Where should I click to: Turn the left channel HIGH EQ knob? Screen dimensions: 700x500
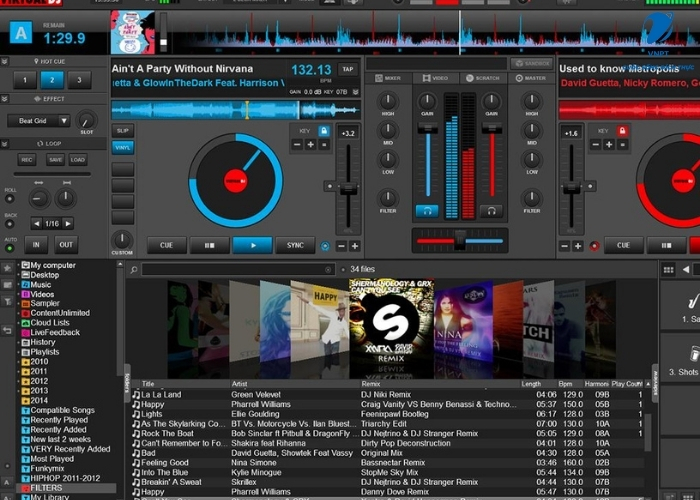[x=388, y=101]
